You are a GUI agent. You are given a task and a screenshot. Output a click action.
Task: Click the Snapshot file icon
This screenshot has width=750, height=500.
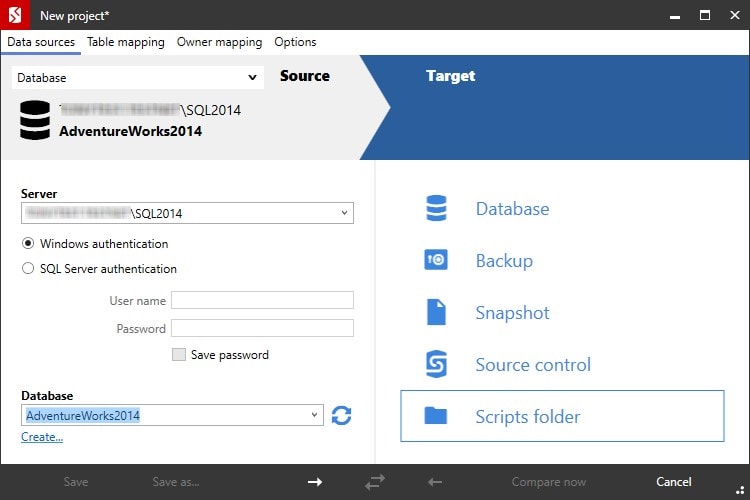(x=436, y=312)
